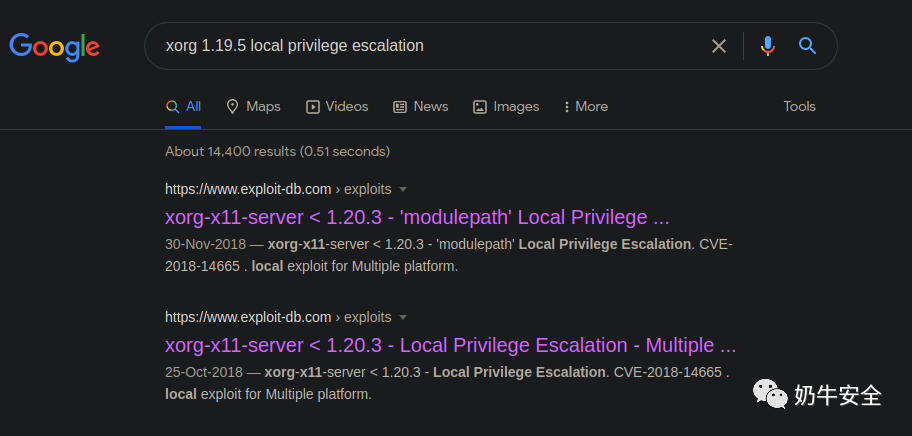Screen dimensions: 912x436
Task: Clear the search query with the X icon
Action: coord(719,46)
